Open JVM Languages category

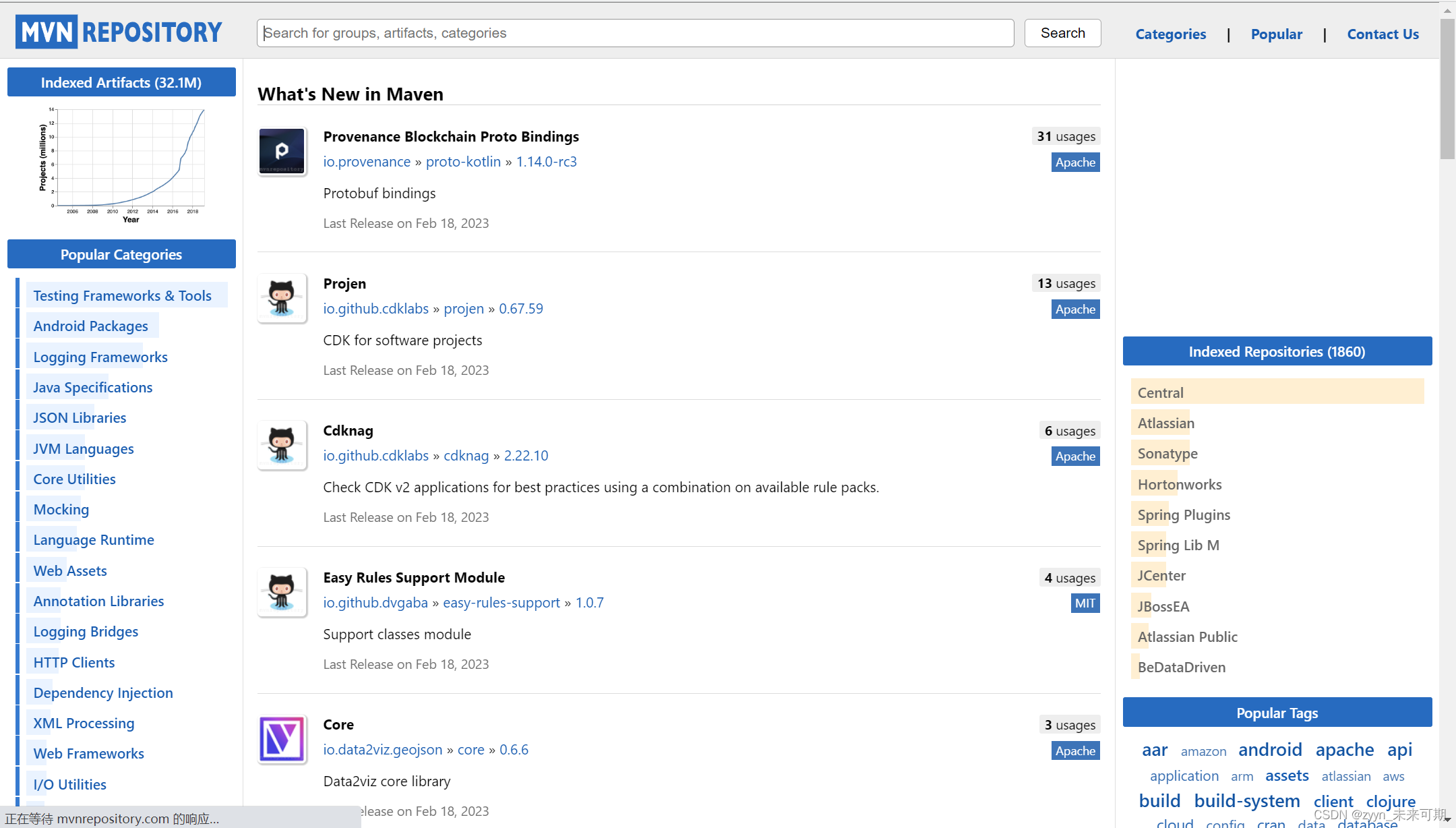(x=84, y=448)
